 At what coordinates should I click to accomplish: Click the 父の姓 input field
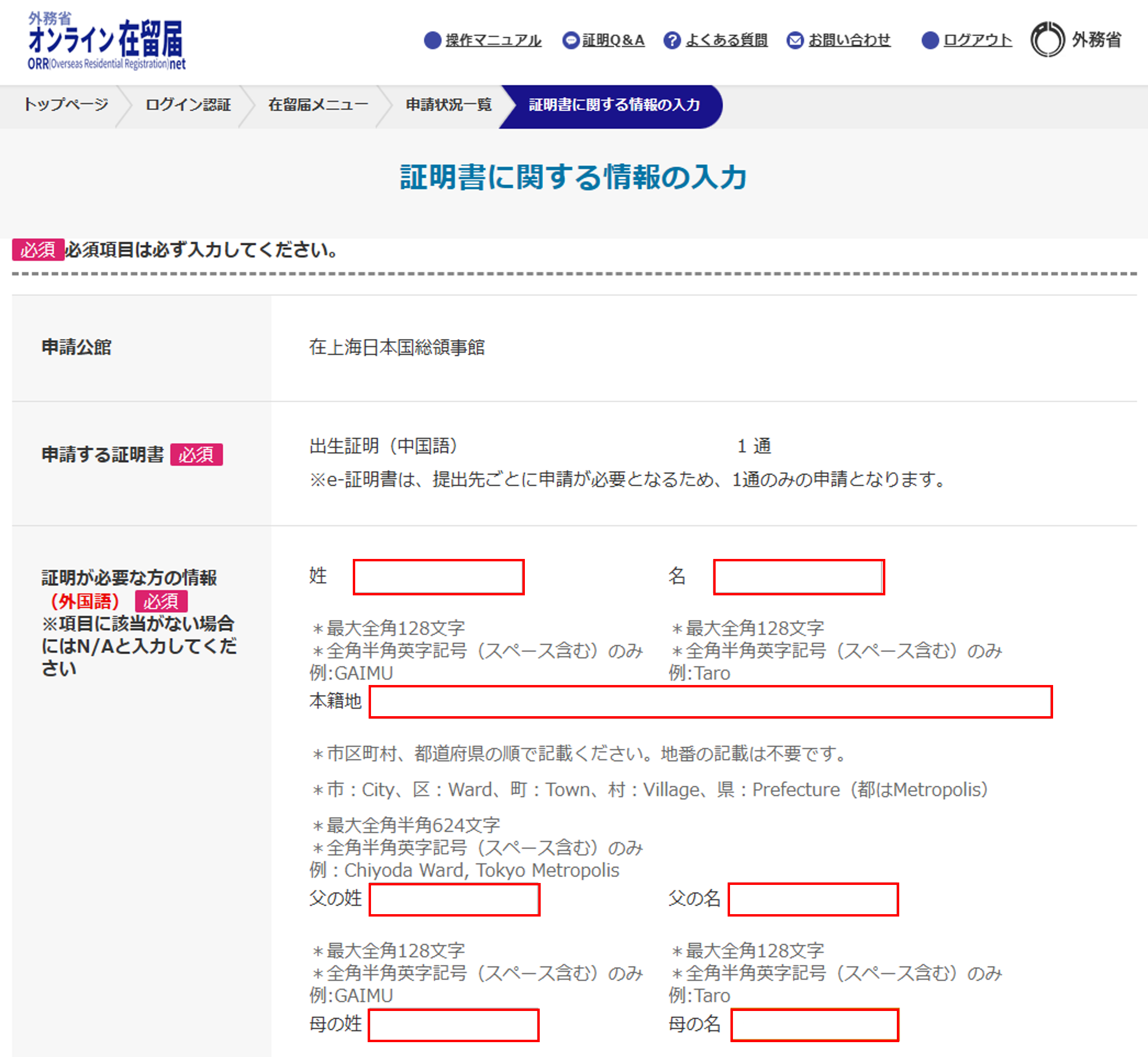[454, 899]
